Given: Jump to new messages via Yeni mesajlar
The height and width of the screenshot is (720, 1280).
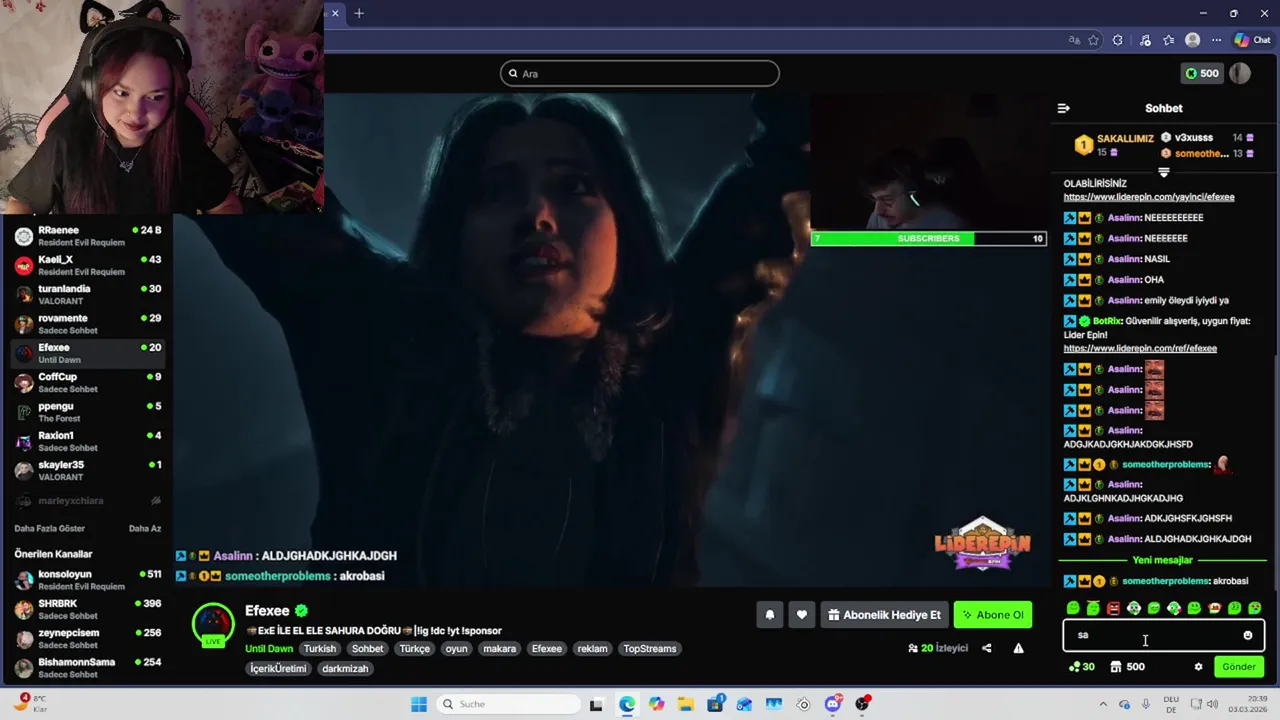Looking at the screenshot, I should [1162, 560].
